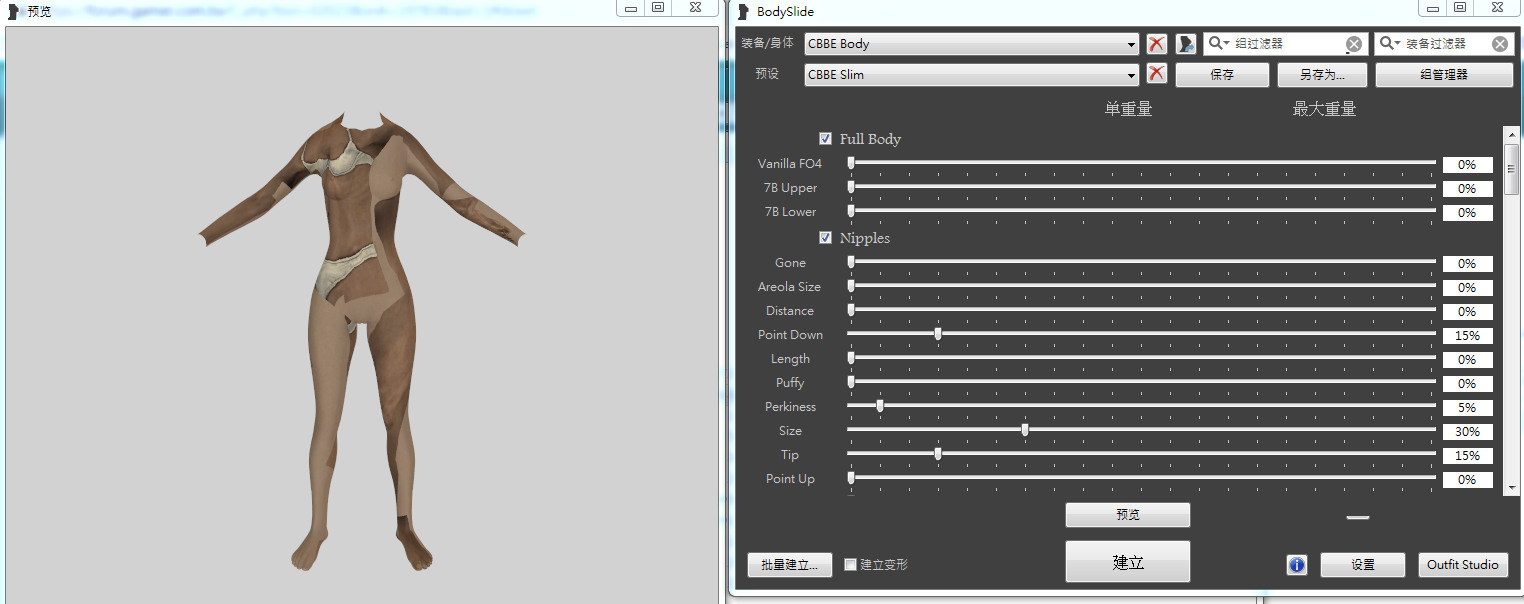Viewport: 1524px width, 604px height.
Task: Click the Perkiness value box showing 5%
Action: pos(1467,408)
